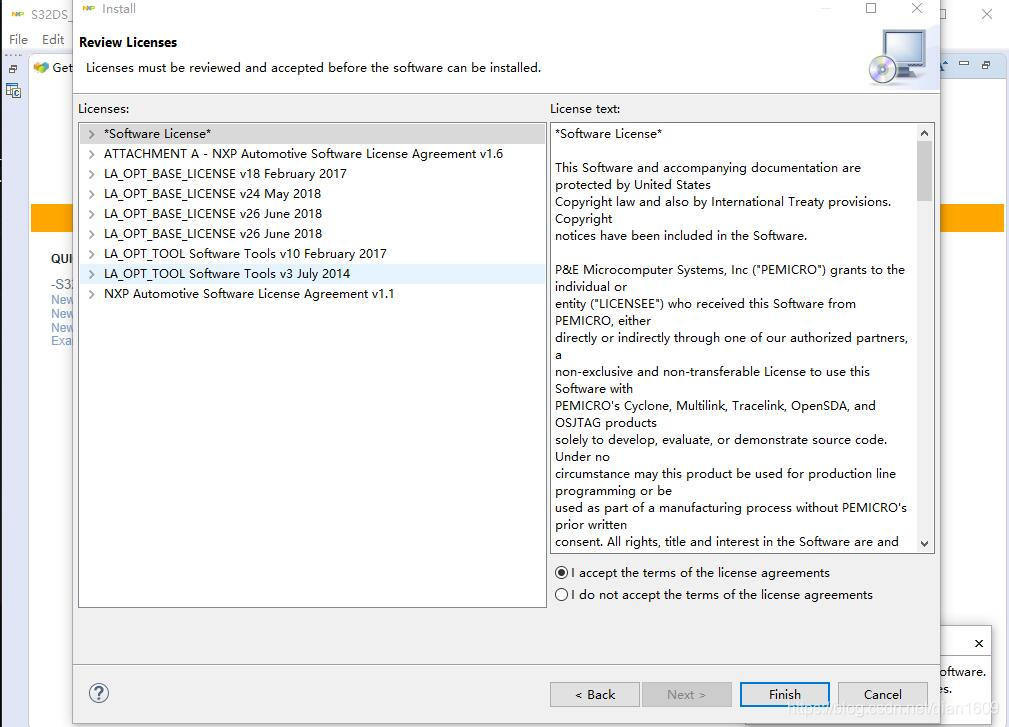The width and height of the screenshot is (1009, 727).
Task: Expand LA_OPT_BASE_LICENSE v18 February 2017 node
Action: click(x=91, y=174)
